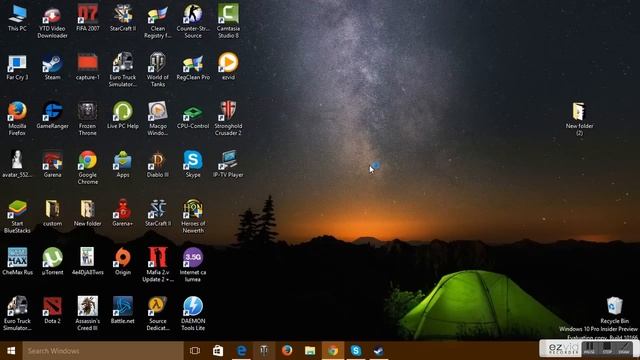Select the capture-1 file icon
This screenshot has height=360, width=640.
[x=88, y=67]
